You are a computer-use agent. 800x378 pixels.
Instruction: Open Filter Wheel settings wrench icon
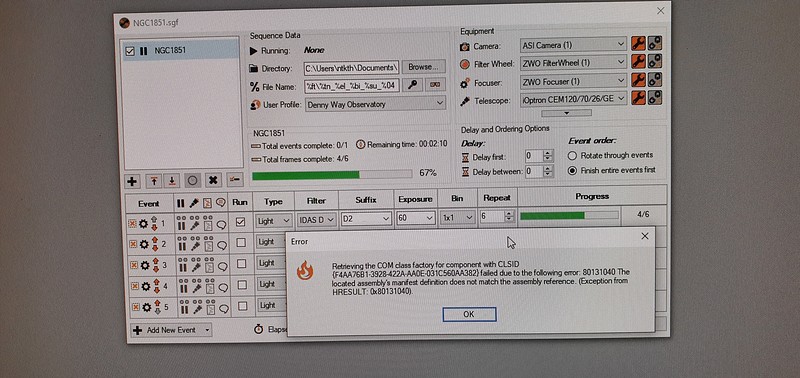click(x=638, y=62)
